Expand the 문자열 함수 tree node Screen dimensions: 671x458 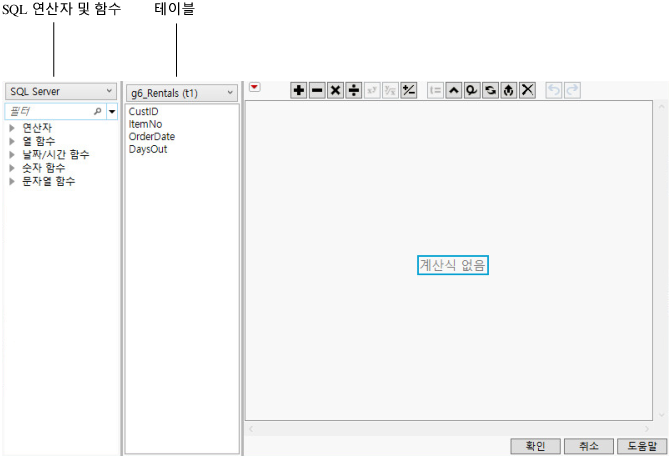[12, 181]
